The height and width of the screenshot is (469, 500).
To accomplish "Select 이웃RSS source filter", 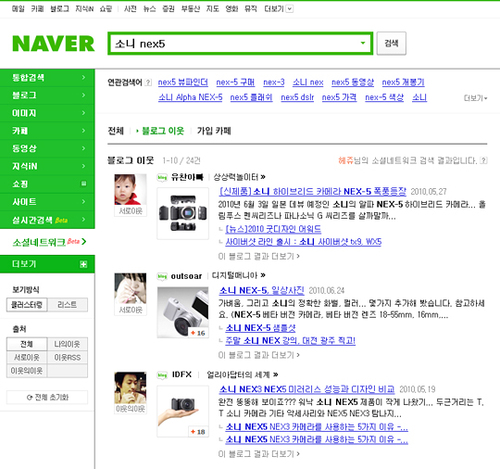I will coord(67,357).
